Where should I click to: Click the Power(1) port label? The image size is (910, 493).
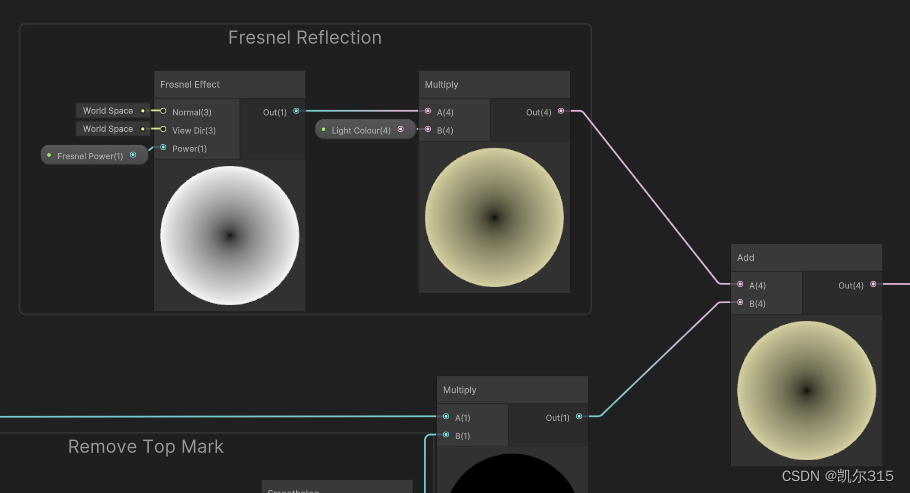(189, 149)
